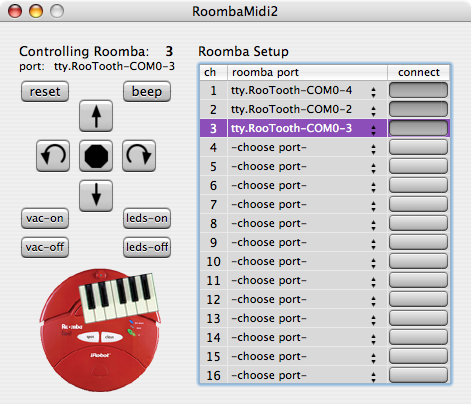Choose port for channel 5

tap(307, 166)
